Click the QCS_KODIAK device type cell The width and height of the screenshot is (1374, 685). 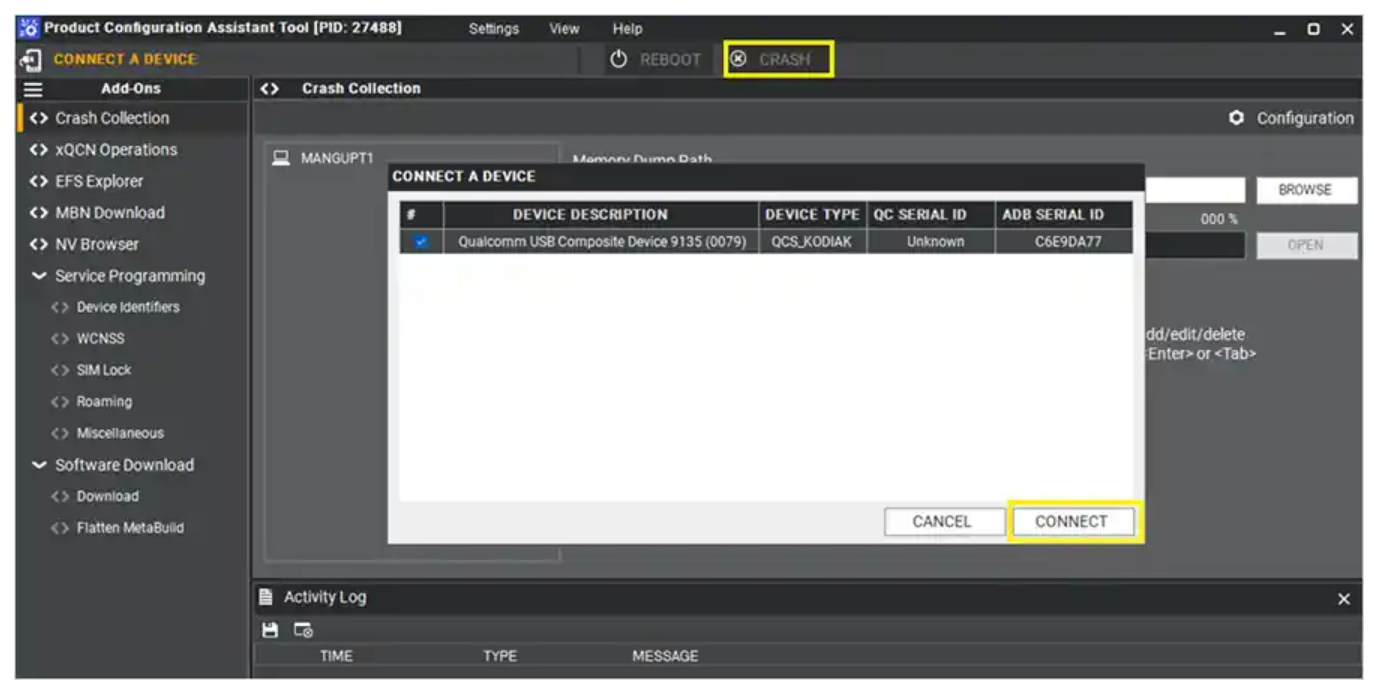click(812, 242)
